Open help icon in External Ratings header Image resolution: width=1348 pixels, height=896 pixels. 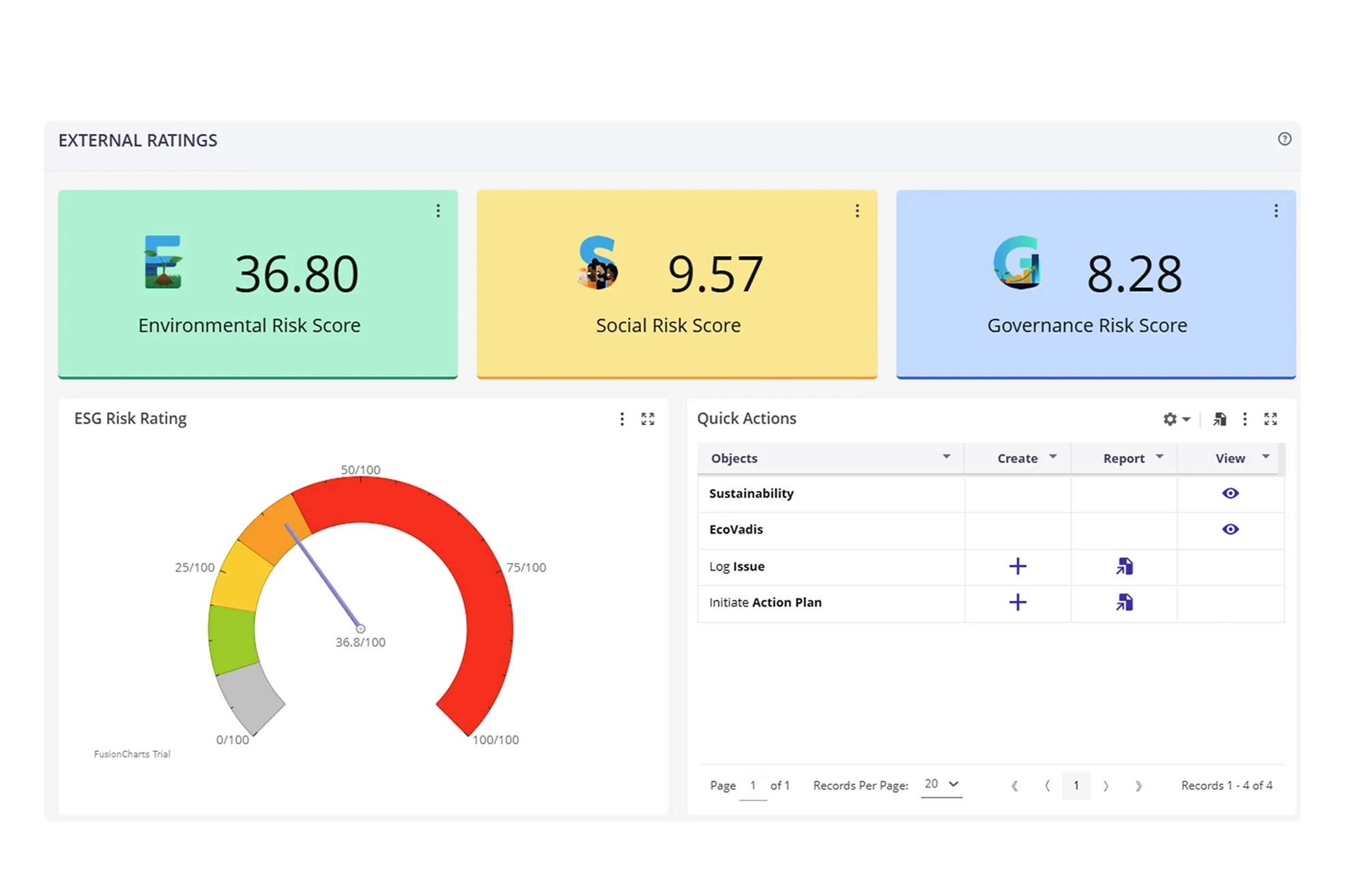click(x=1284, y=139)
